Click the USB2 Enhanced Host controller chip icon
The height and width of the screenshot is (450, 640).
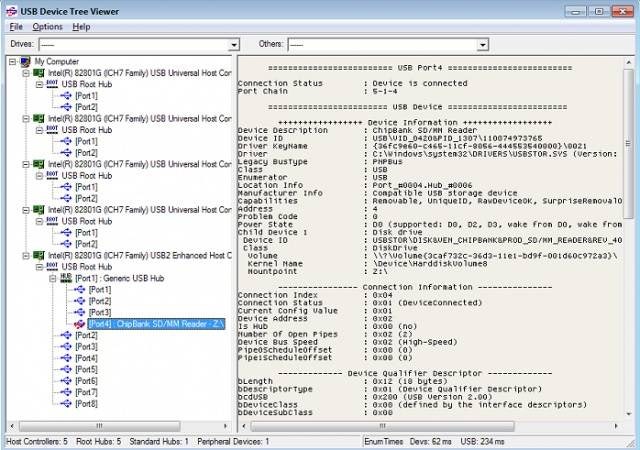(x=38, y=256)
